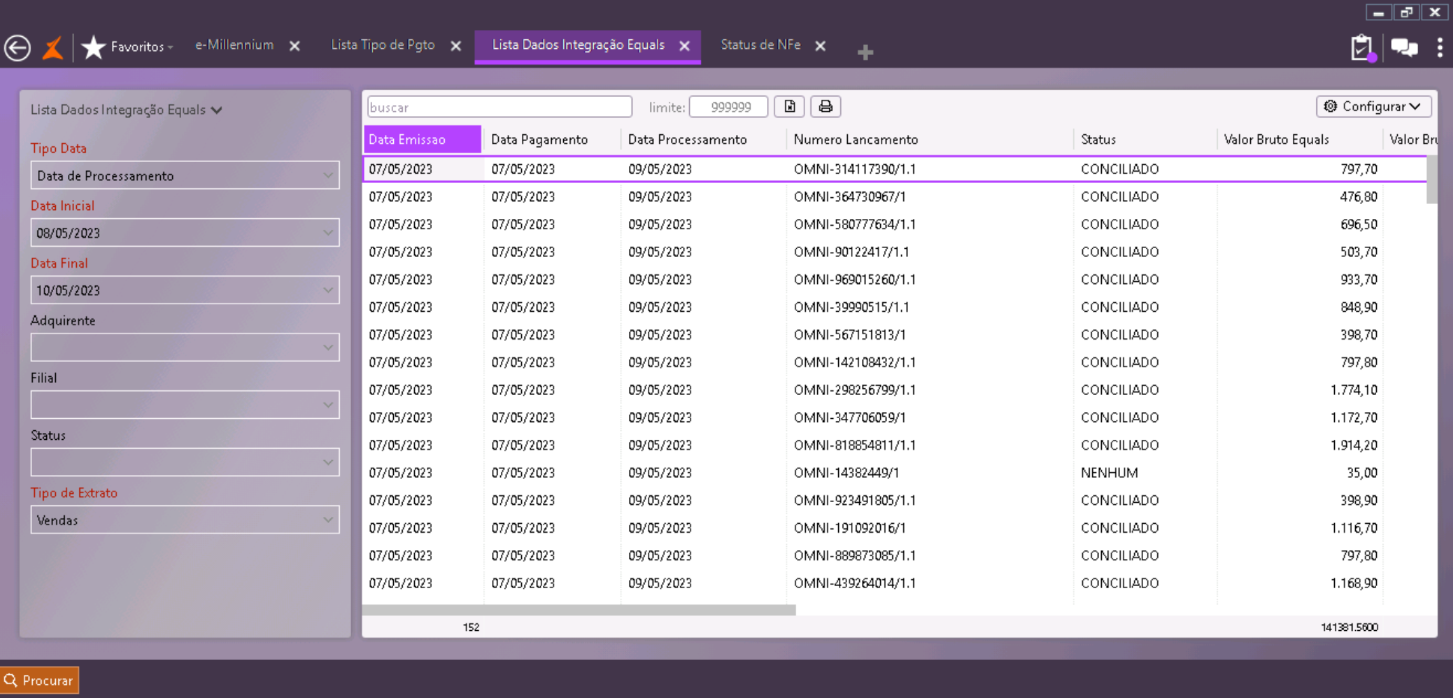This screenshot has height=698, width=1453.
Task: Open the vertical three-dot options menu
Action: click(x=1439, y=47)
